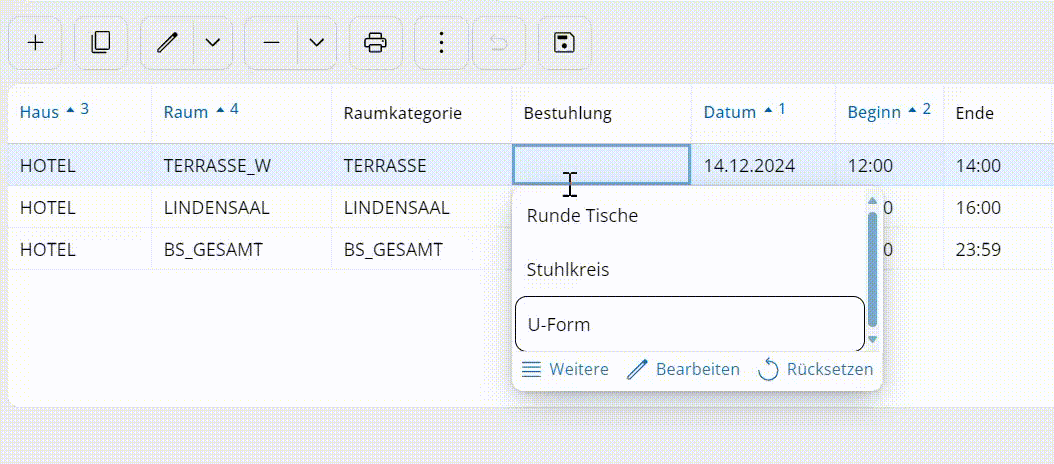Click the undo arrow icon
The width and height of the screenshot is (1054, 464).
point(499,43)
